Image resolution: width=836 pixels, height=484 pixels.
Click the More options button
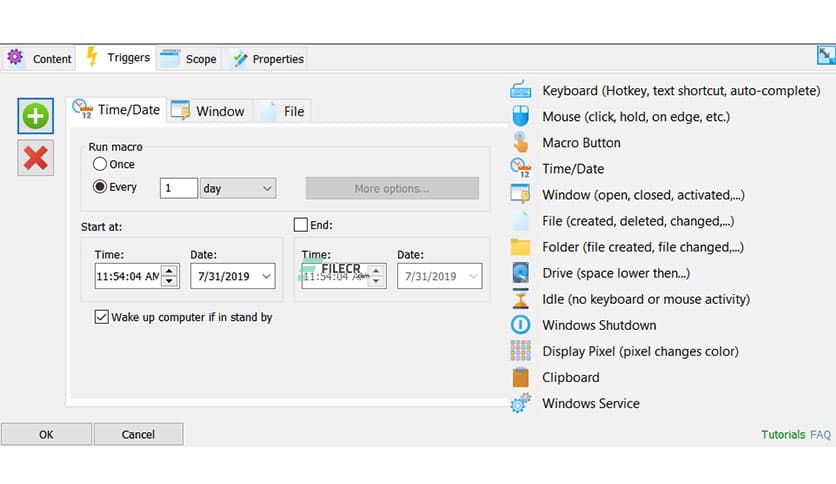click(392, 188)
